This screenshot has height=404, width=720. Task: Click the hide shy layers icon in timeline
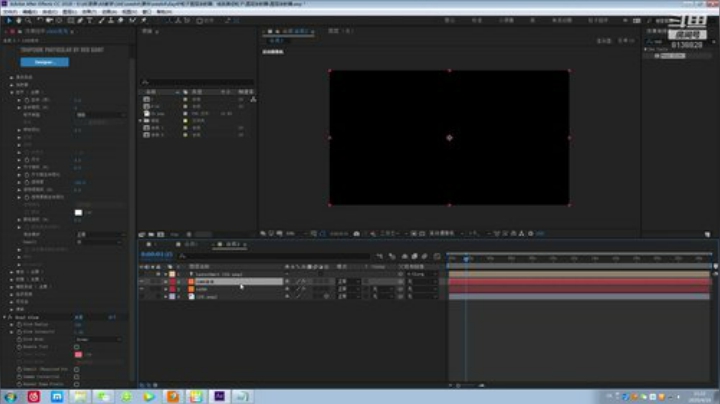click(x=405, y=256)
